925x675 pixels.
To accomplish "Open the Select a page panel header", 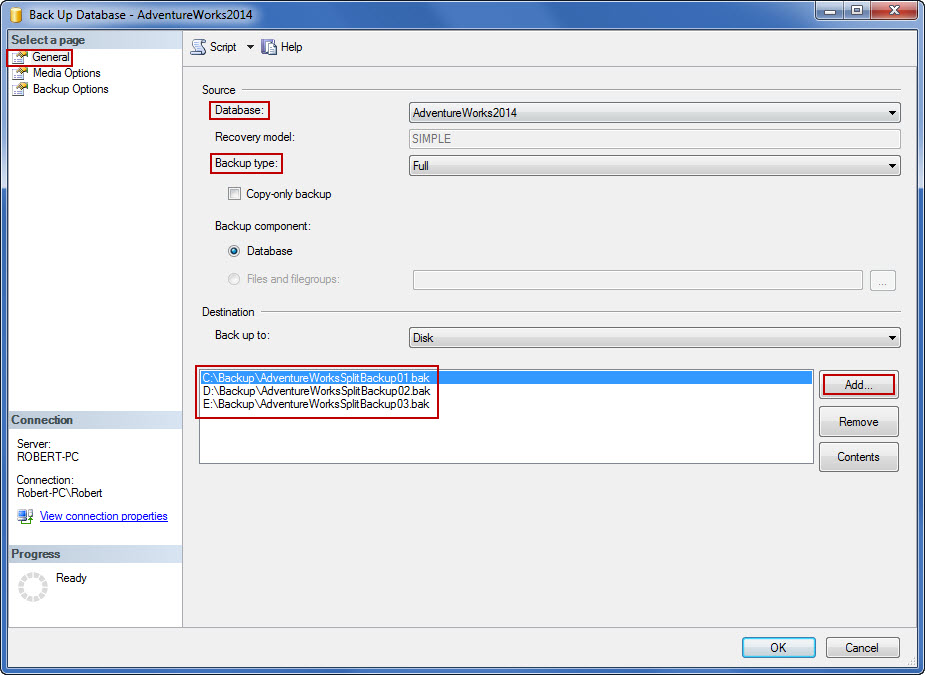I will click(49, 39).
